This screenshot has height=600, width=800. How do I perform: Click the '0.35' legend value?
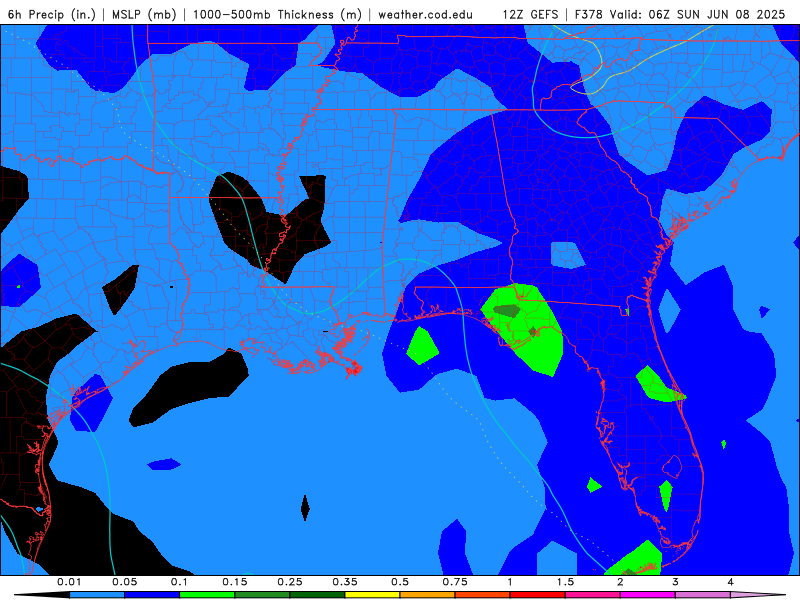(x=345, y=582)
